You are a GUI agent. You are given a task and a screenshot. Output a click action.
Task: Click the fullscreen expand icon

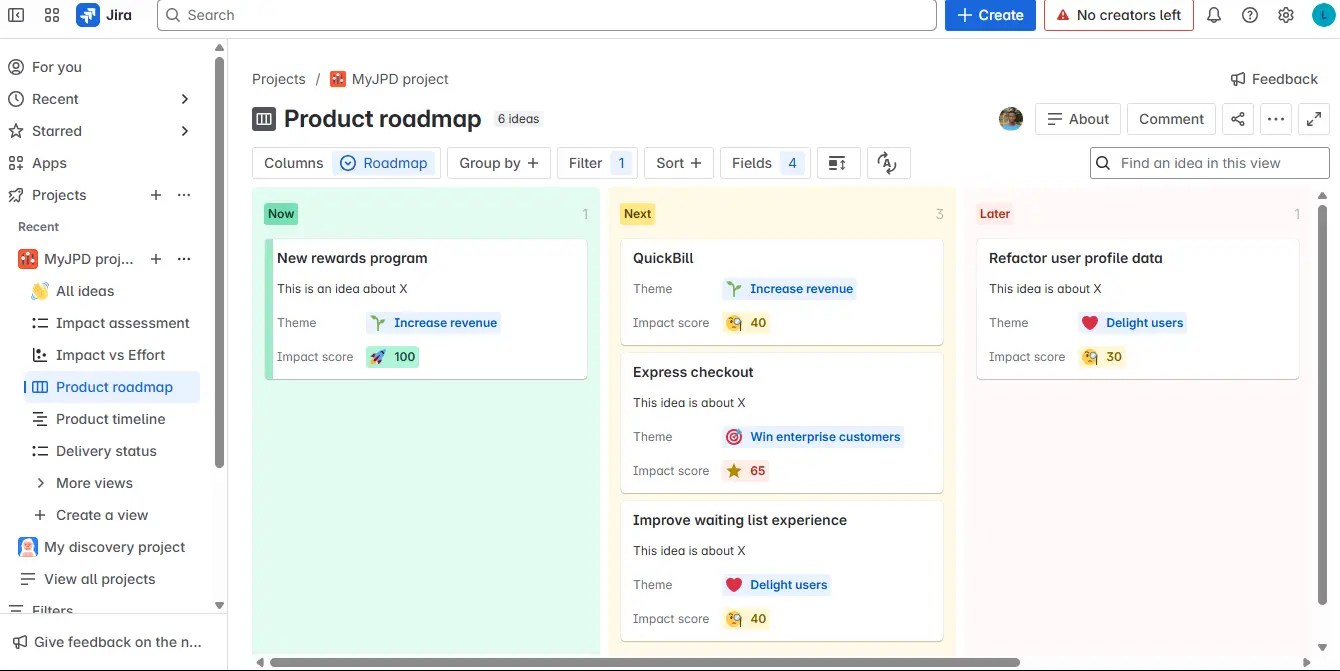pos(1314,119)
